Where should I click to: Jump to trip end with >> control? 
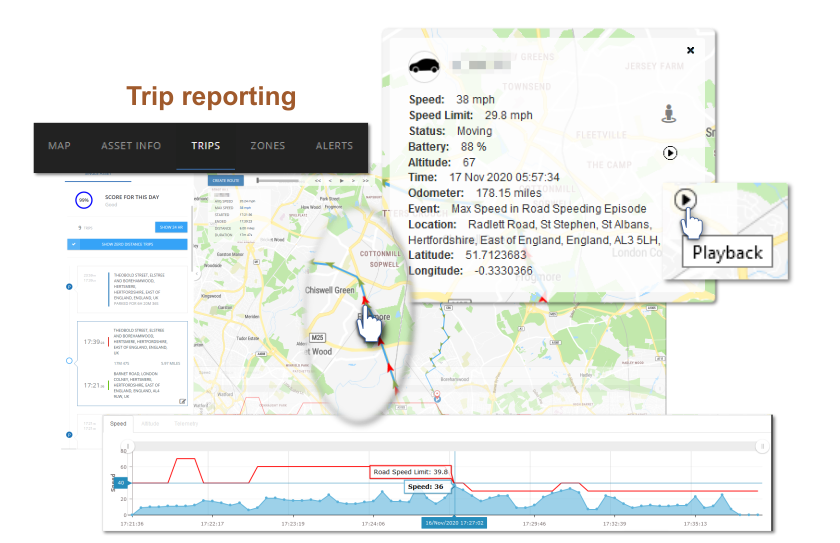click(x=365, y=181)
